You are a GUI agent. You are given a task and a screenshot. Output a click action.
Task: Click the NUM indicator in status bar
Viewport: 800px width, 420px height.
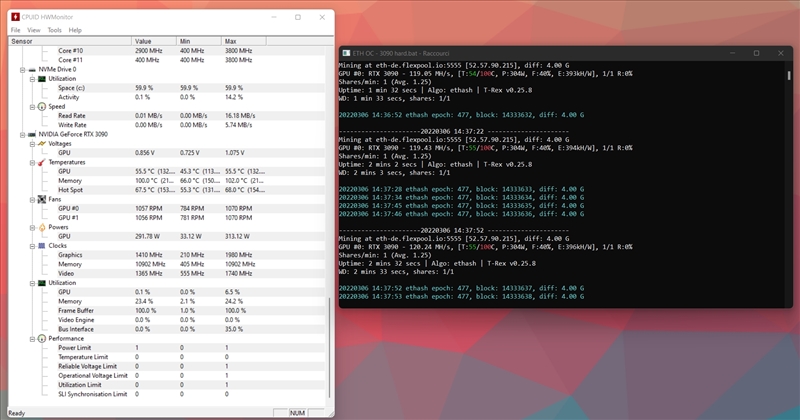[297, 413]
